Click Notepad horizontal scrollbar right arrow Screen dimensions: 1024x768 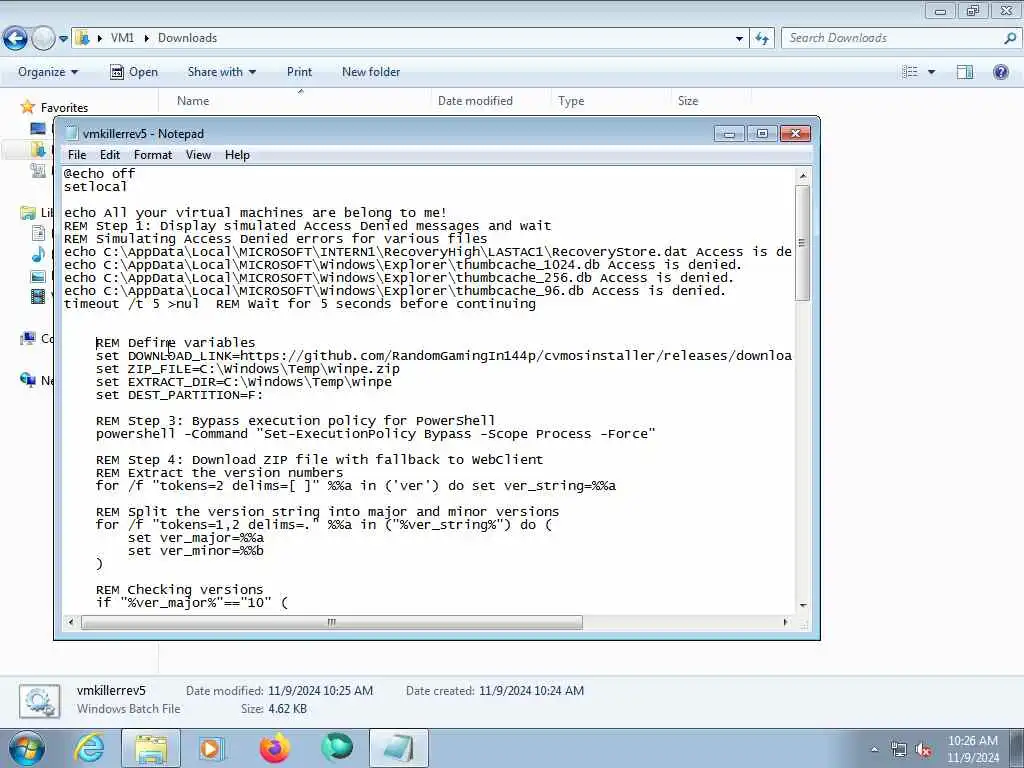786,622
